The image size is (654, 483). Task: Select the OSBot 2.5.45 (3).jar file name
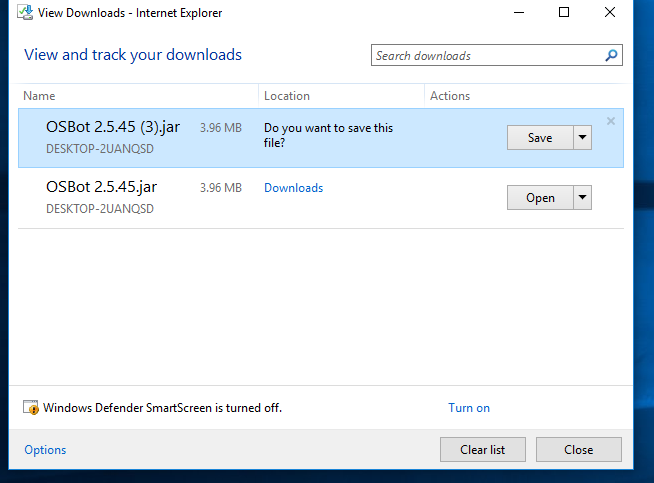(113, 127)
